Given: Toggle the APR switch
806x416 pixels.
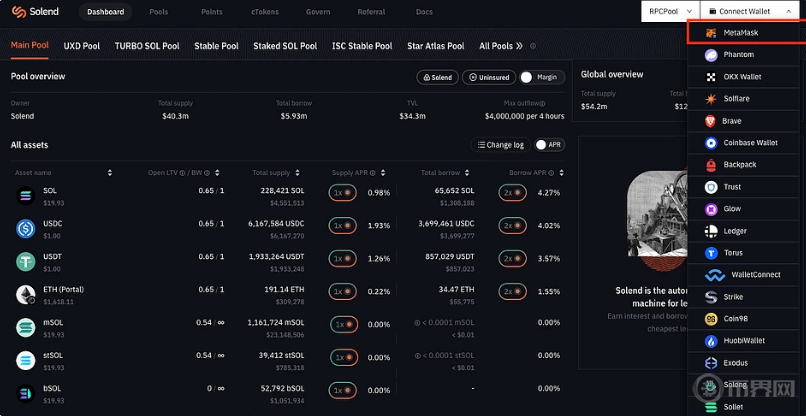Looking at the screenshot, I should point(541,145).
